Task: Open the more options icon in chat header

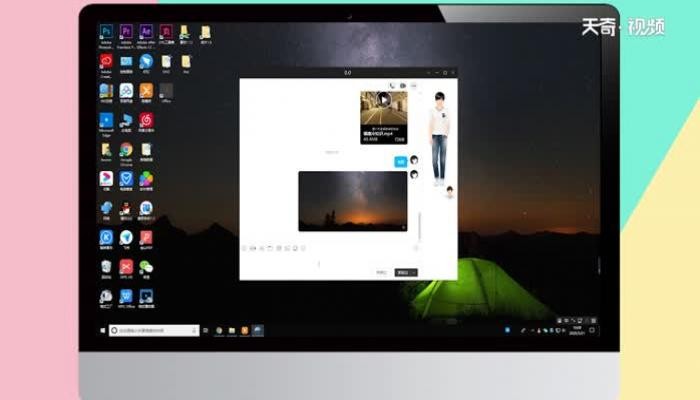Action: (x=413, y=85)
